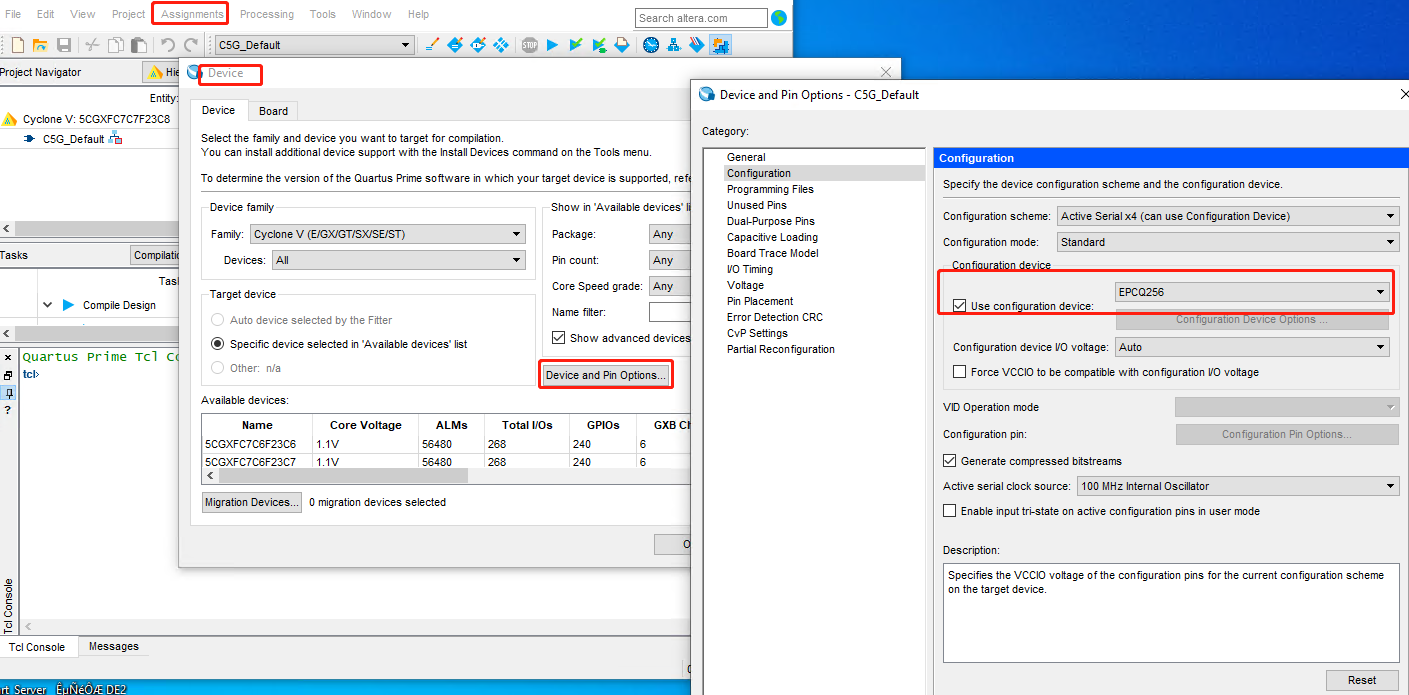The image size is (1409, 695).
Task: Click the Undo arrow icon
Action: click(168, 45)
